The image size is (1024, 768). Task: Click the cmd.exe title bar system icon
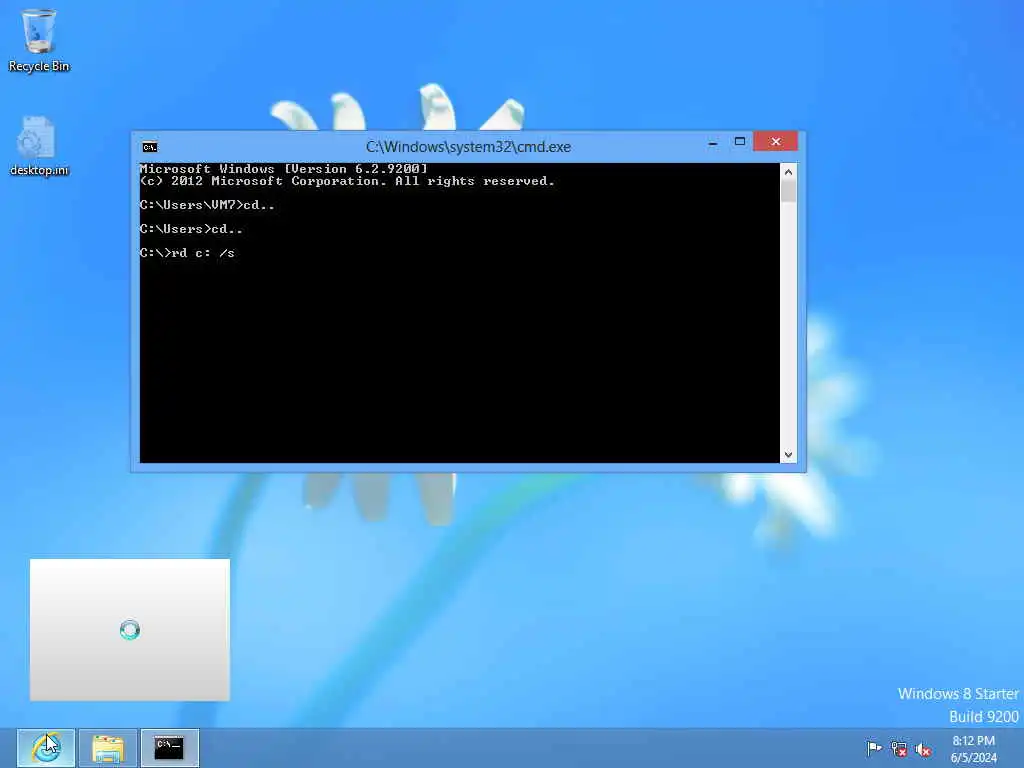coord(150,147)
